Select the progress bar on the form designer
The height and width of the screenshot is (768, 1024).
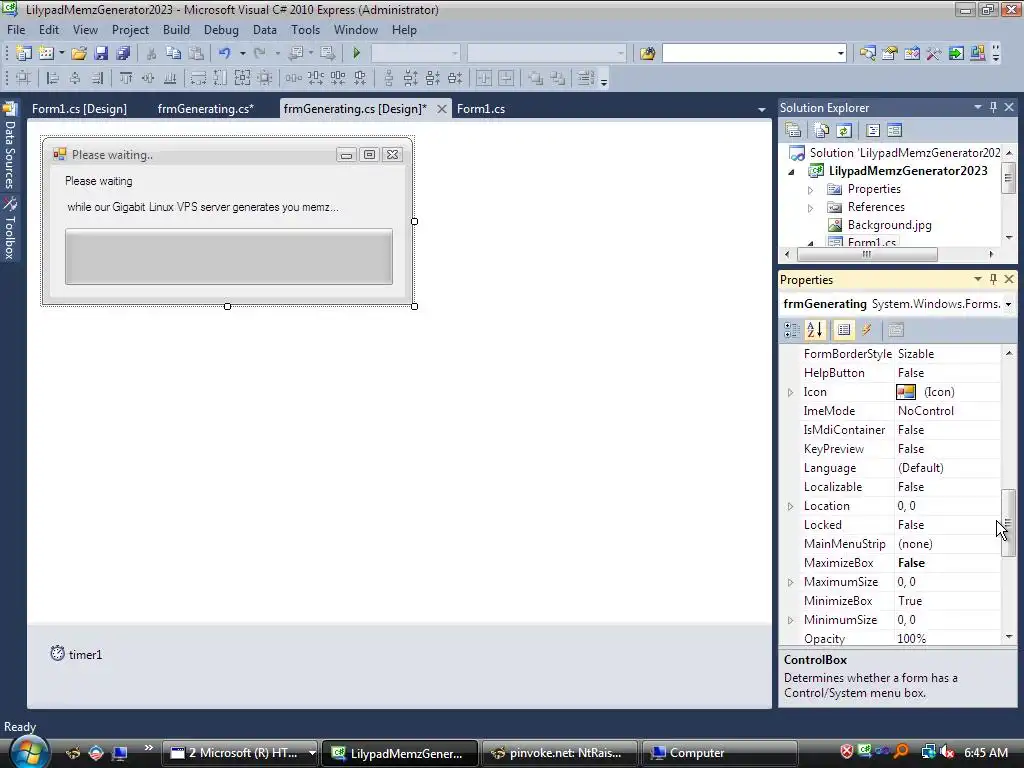(x=229, y=257)
